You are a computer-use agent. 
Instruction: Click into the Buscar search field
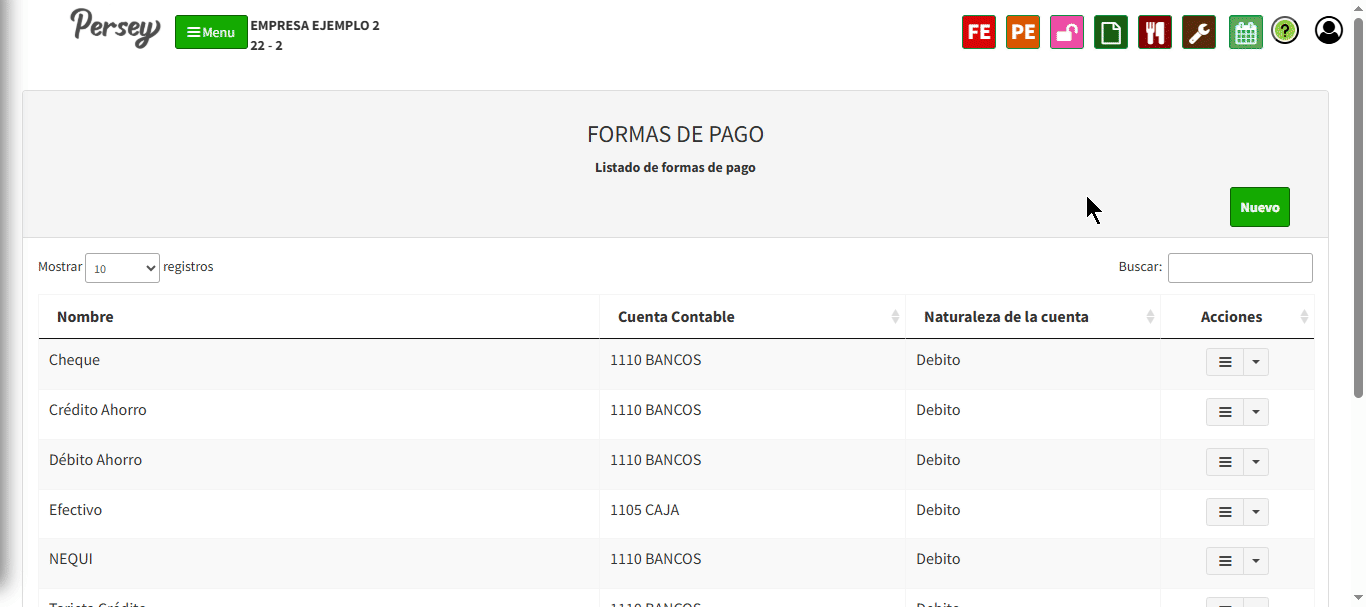point(1240,268)
